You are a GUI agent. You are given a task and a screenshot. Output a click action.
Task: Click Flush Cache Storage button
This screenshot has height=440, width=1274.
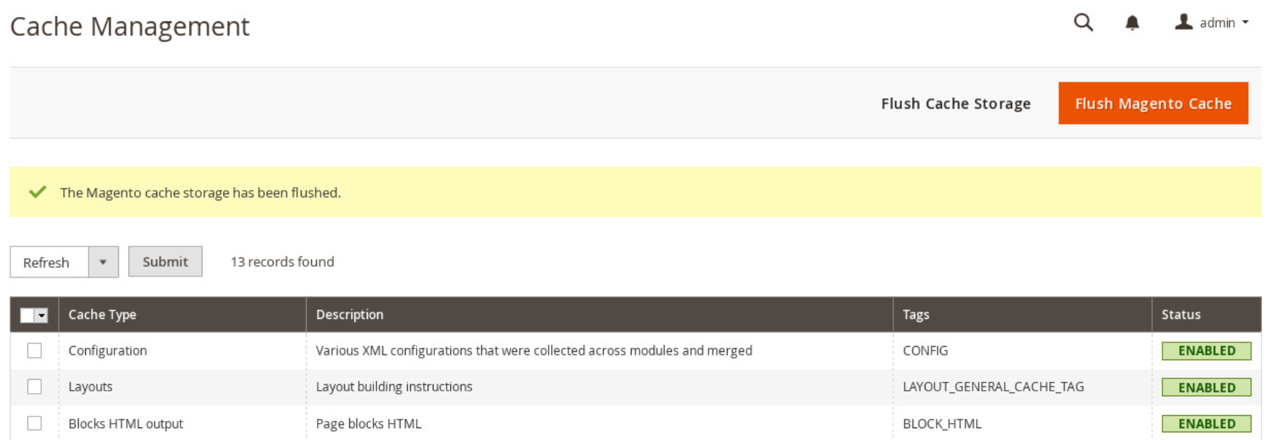[956, 103]
